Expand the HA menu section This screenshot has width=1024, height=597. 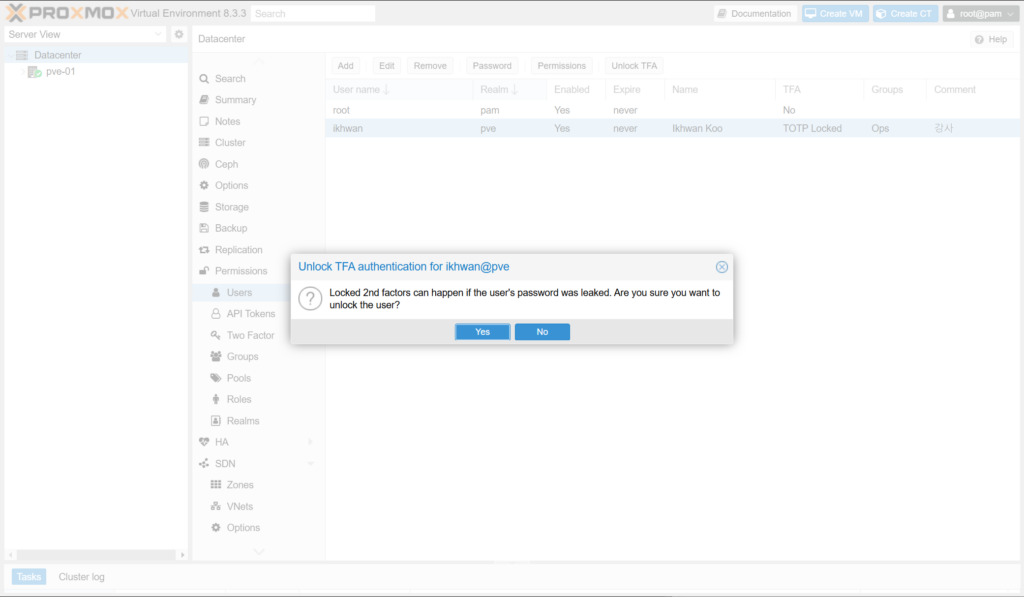[310, 442]
